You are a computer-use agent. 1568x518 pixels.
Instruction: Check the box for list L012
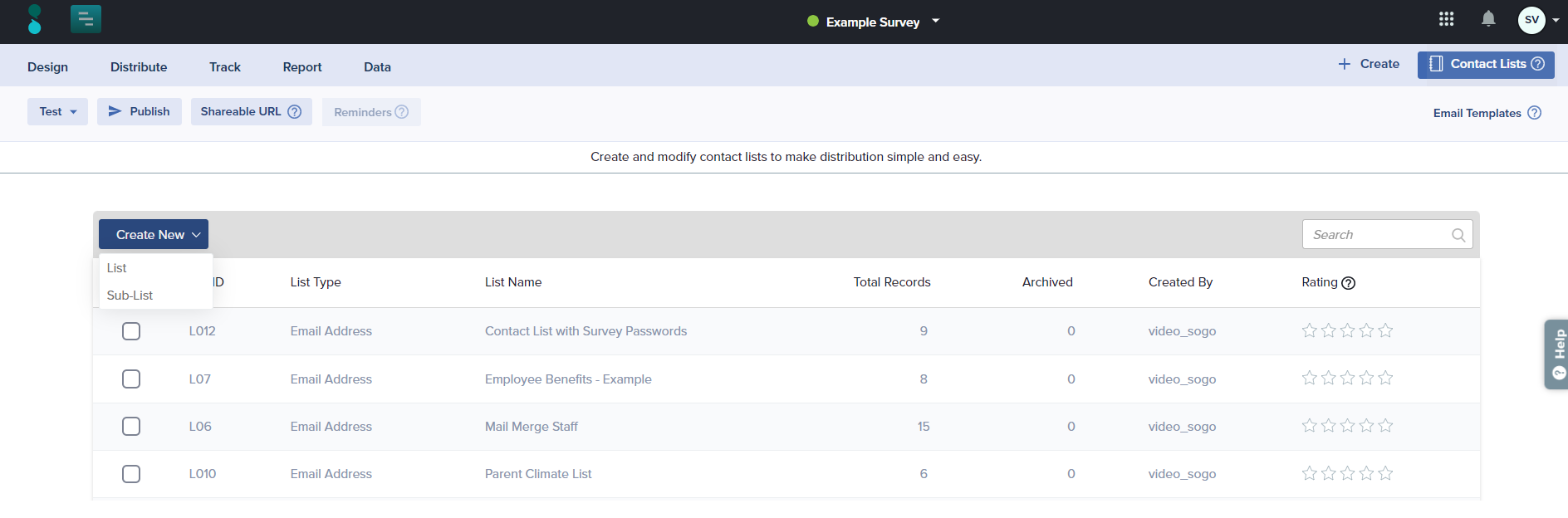coord(131,331)
